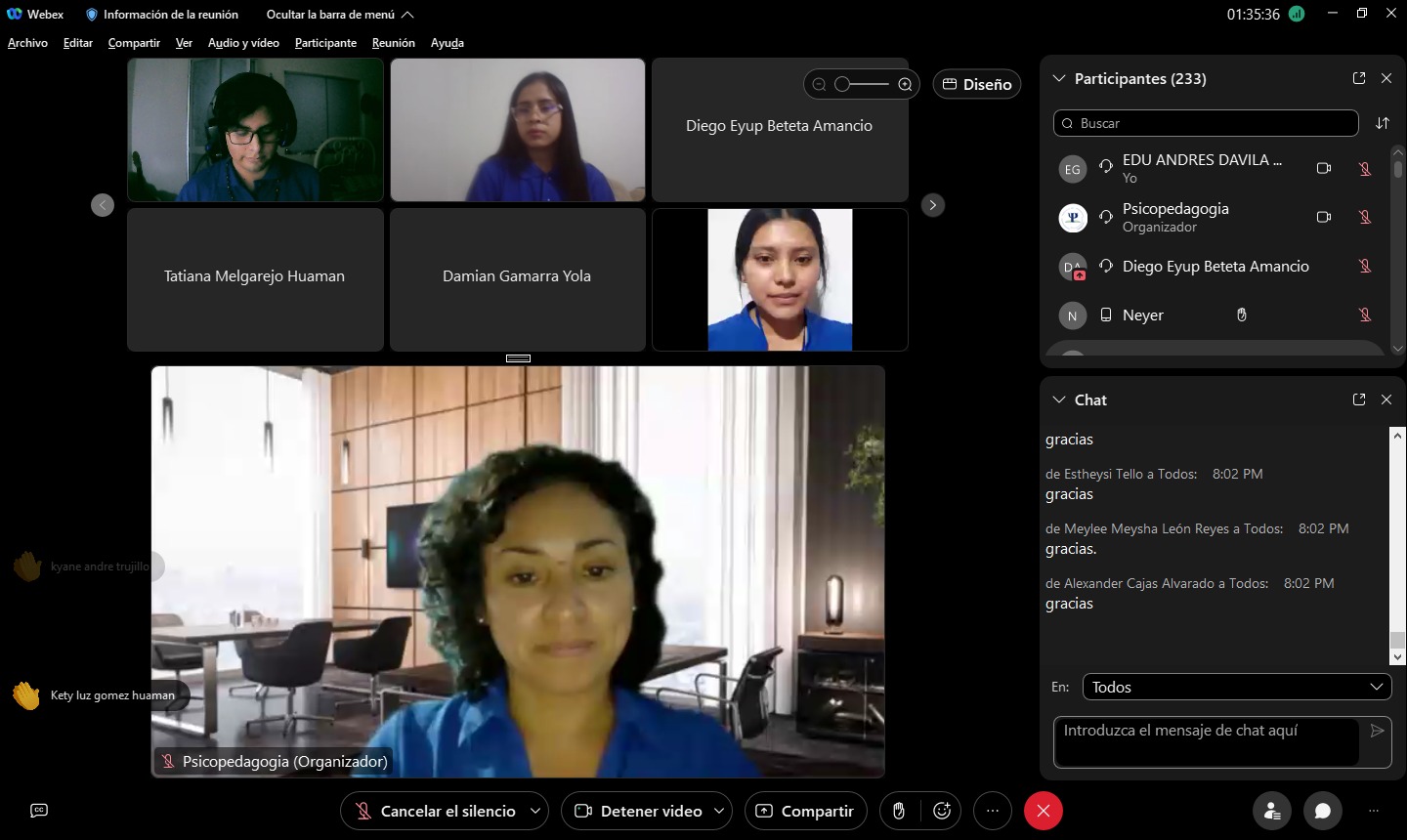1407x840 pixels.
Task: Open the more options ellipsis in the toolbar
Action: point(993,811)
